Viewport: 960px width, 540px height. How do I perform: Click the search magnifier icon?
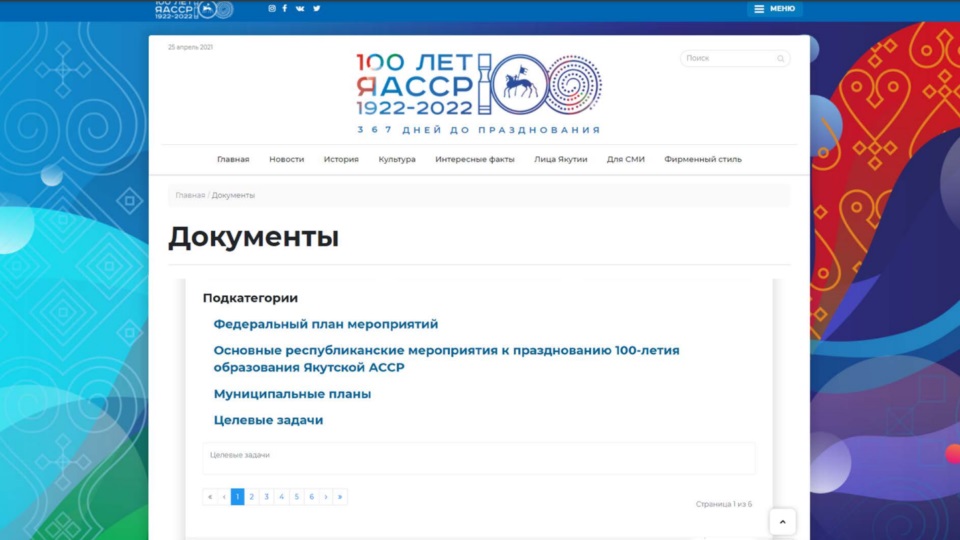(781, 59)
